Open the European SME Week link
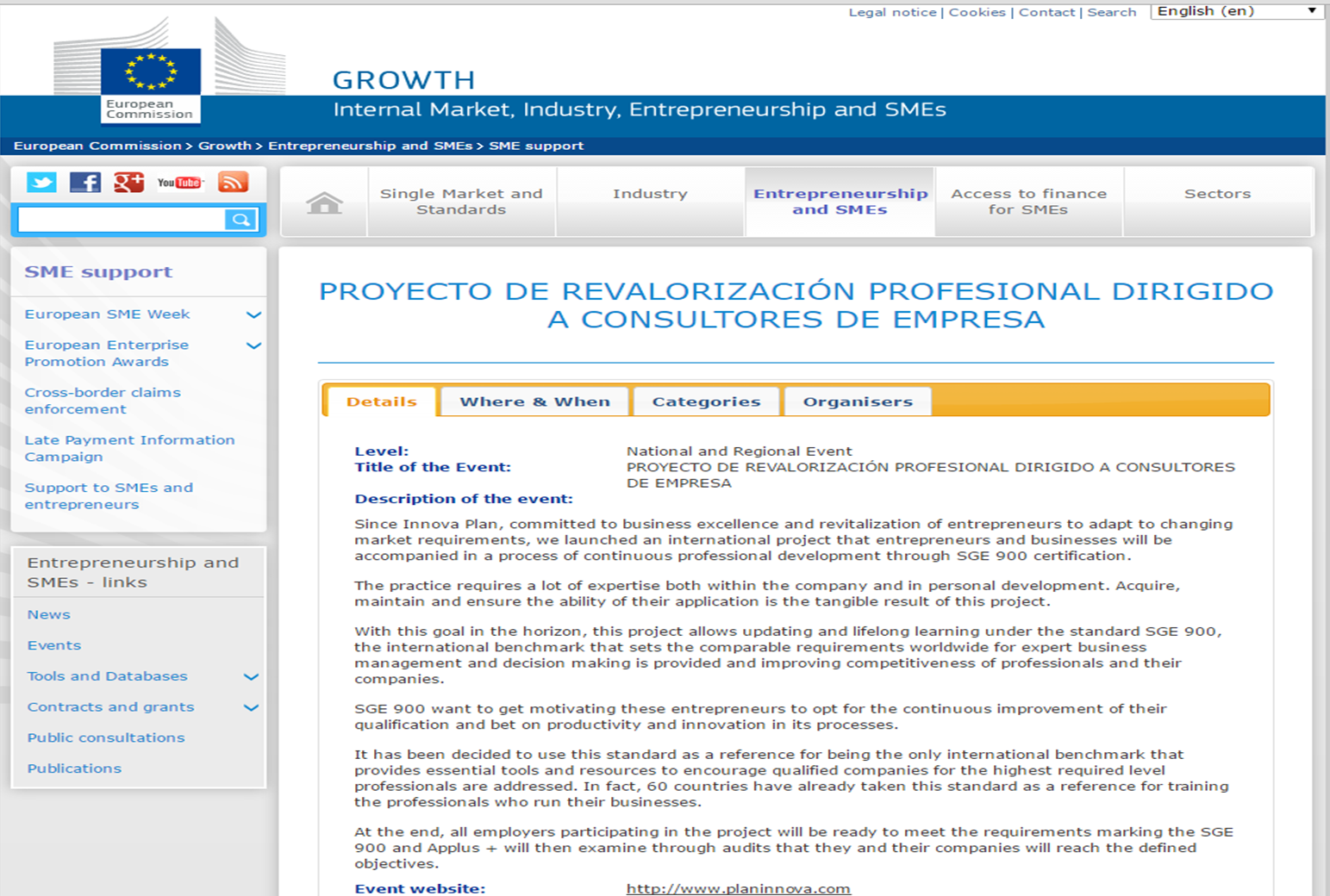1330x896 pixels. pos(107,314)
